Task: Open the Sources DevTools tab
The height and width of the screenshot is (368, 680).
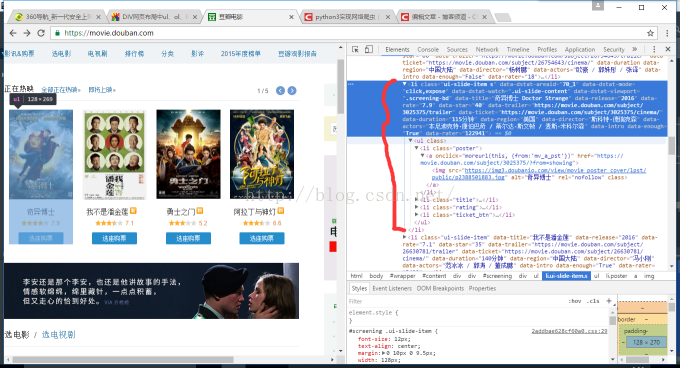Action: pyautogui.click(x=457, y=49)
